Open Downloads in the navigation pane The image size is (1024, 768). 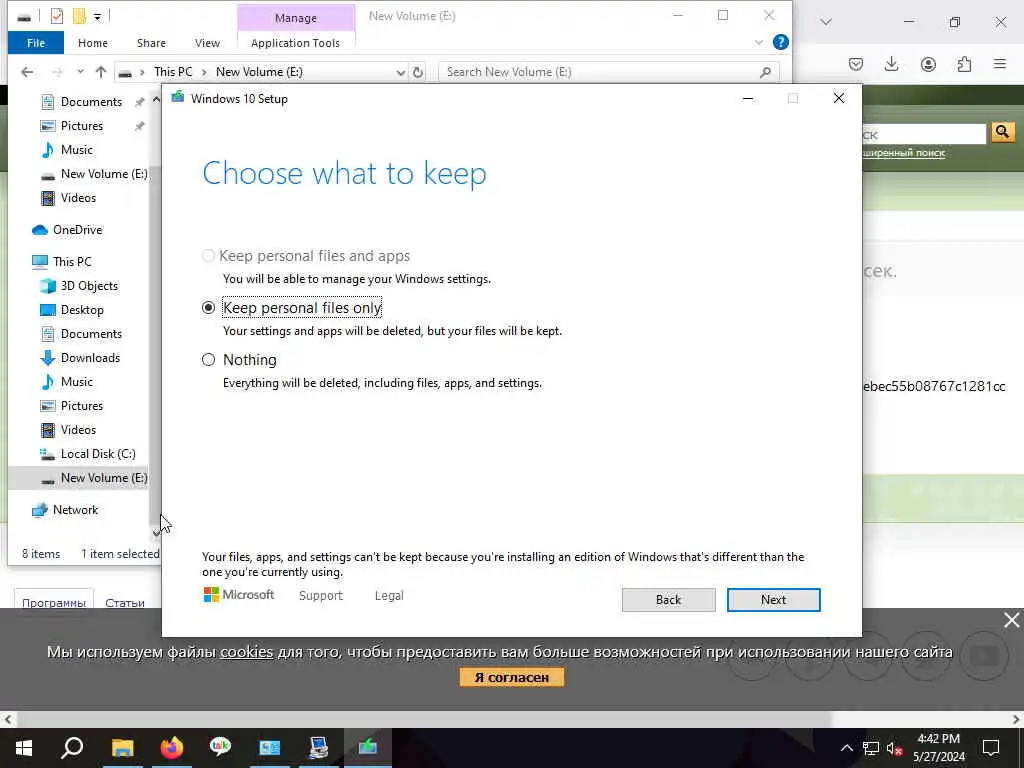[90, 358]
